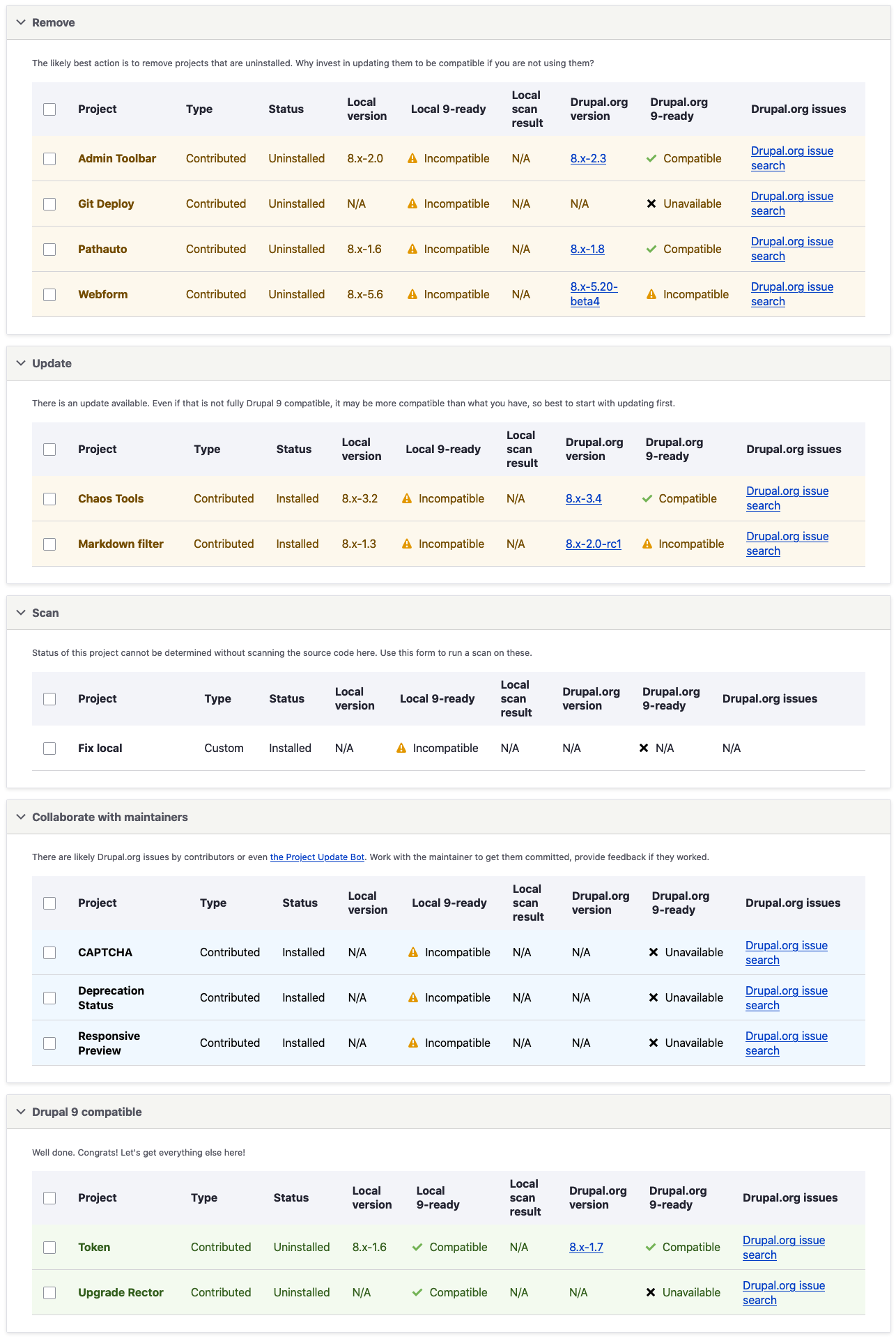Select the Pathauto row checkbox

tap(49, 250)
